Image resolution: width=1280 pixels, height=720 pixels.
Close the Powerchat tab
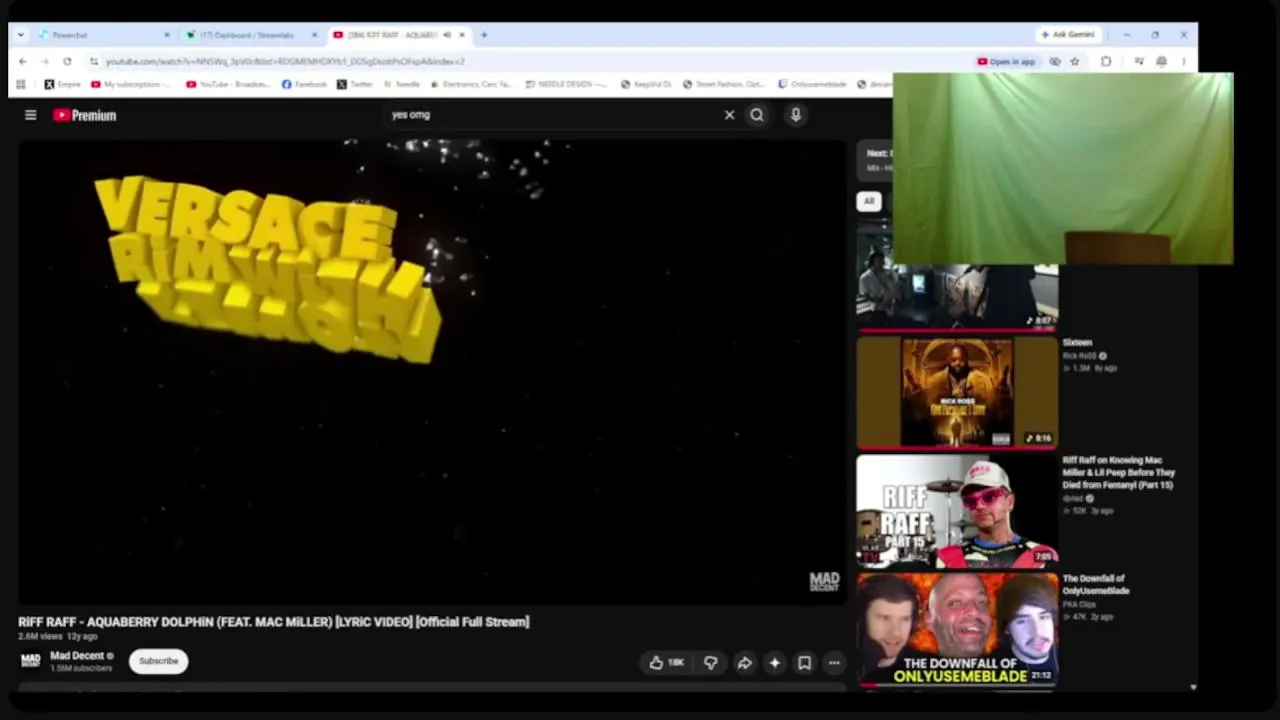(167, 35)
